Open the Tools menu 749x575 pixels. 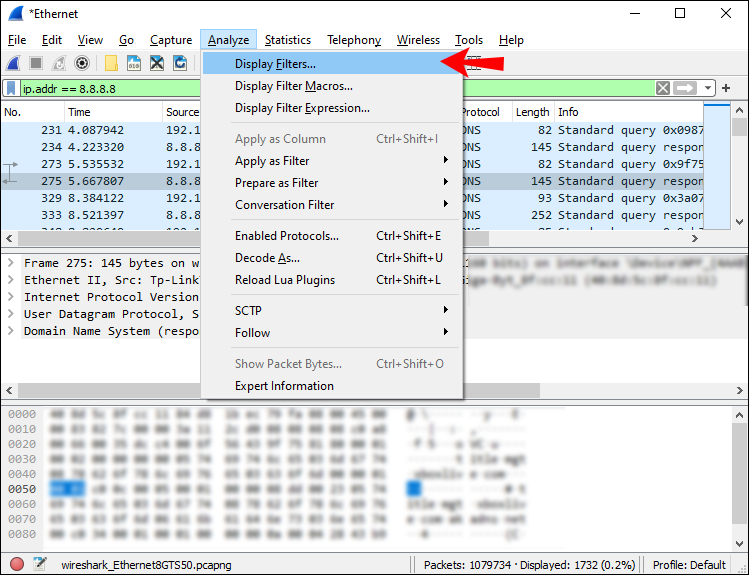469,40
